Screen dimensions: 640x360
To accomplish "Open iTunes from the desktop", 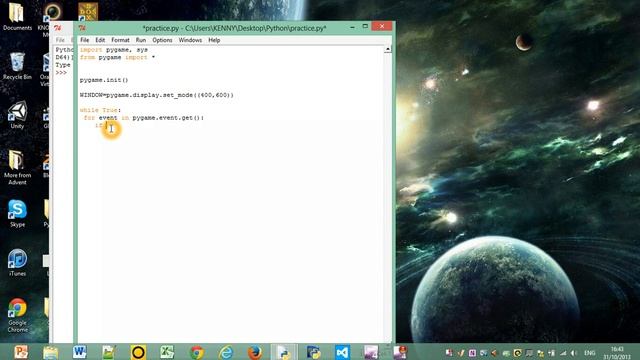I will coord(17,262).
